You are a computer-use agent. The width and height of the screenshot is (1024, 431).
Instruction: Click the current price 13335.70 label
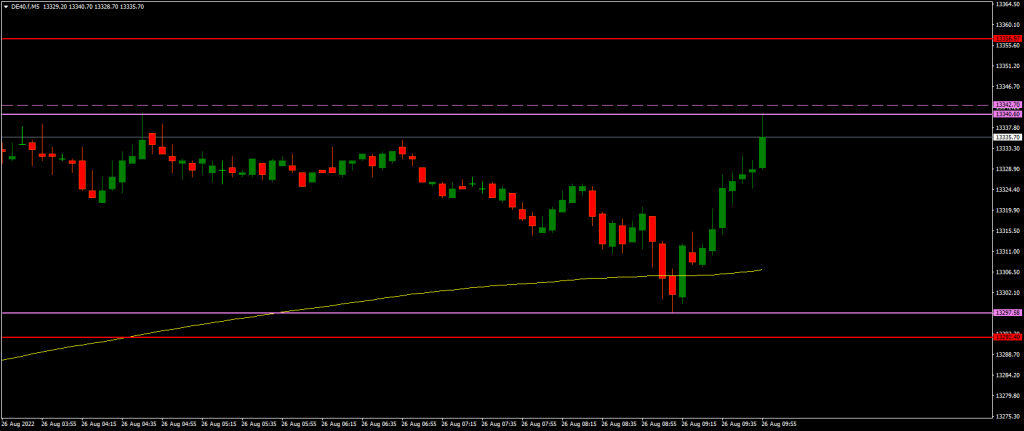pos(1007,137)
